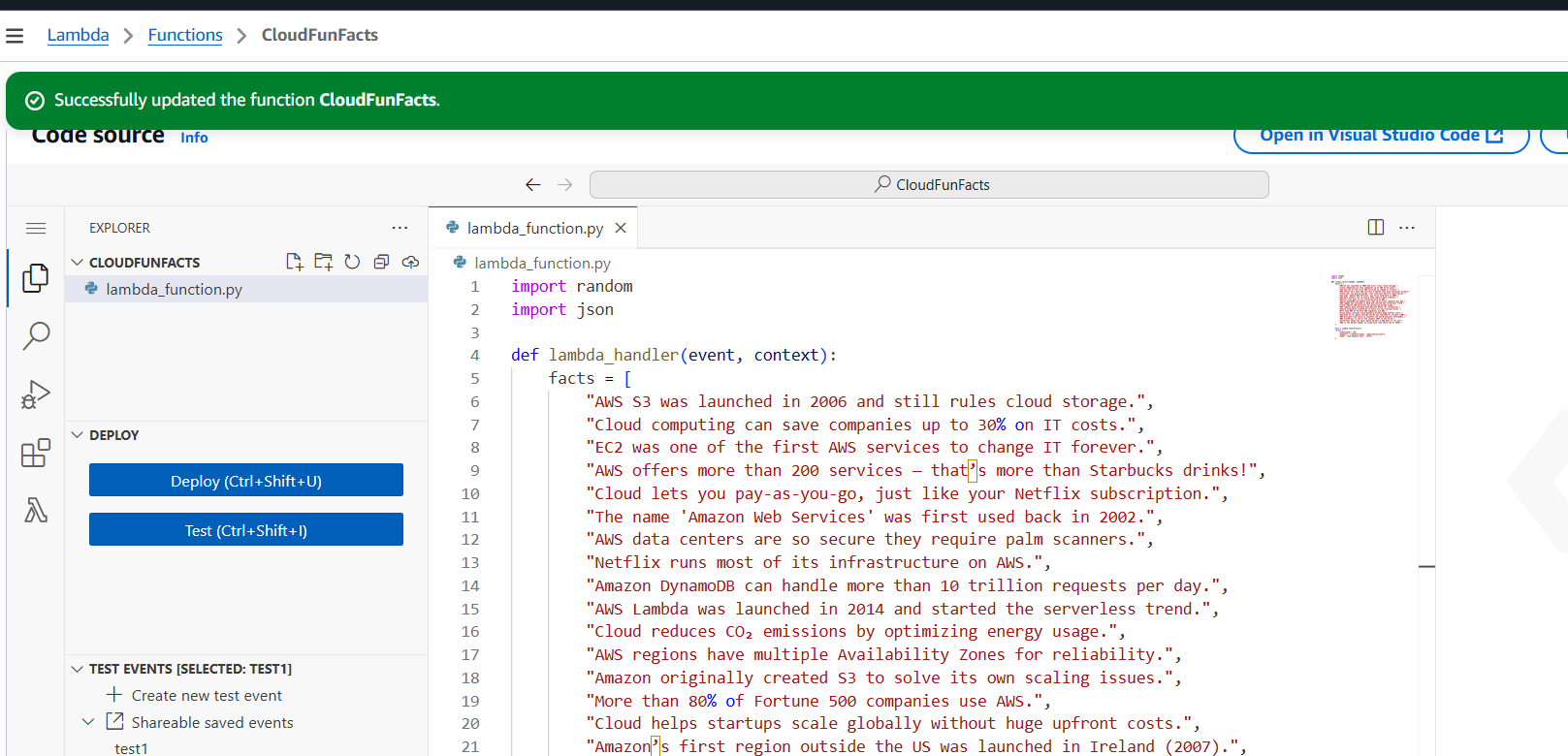Click Create new test event
Screen dimensions: 1568x756
pyautogui.click(x=207, y=695)
